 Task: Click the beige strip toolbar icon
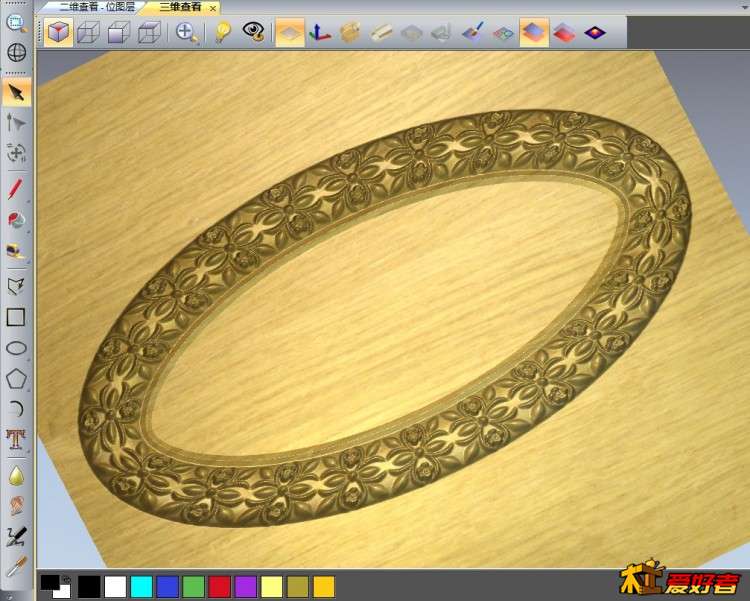[381, 33]
